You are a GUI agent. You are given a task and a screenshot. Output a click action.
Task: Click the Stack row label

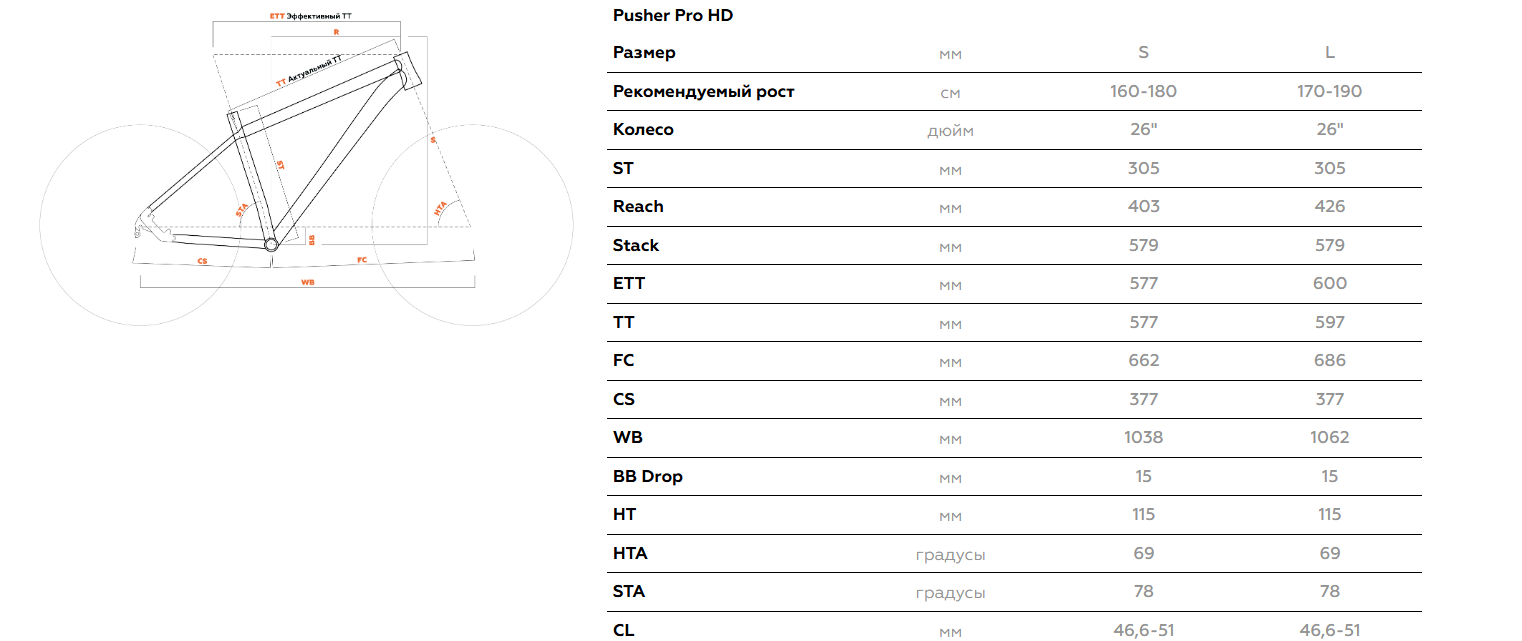tap(636, 245)
